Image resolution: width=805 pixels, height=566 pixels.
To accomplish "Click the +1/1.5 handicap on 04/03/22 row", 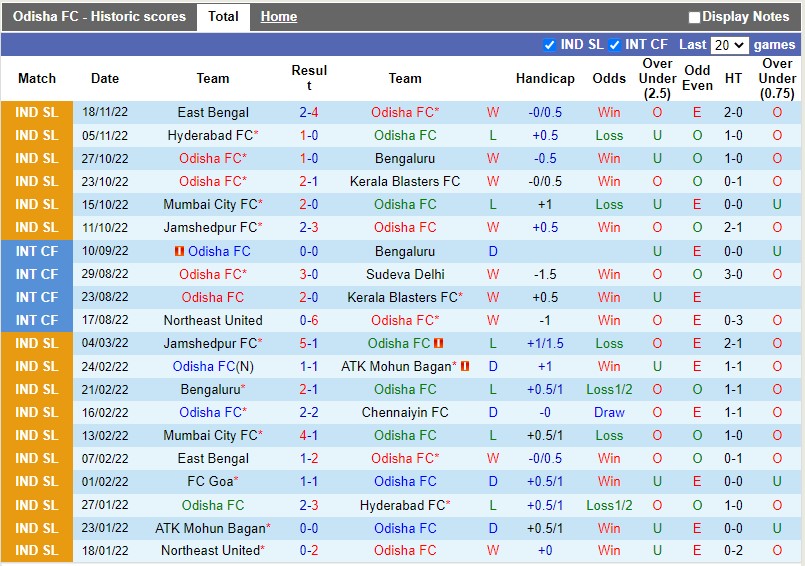I will (545, 343).
